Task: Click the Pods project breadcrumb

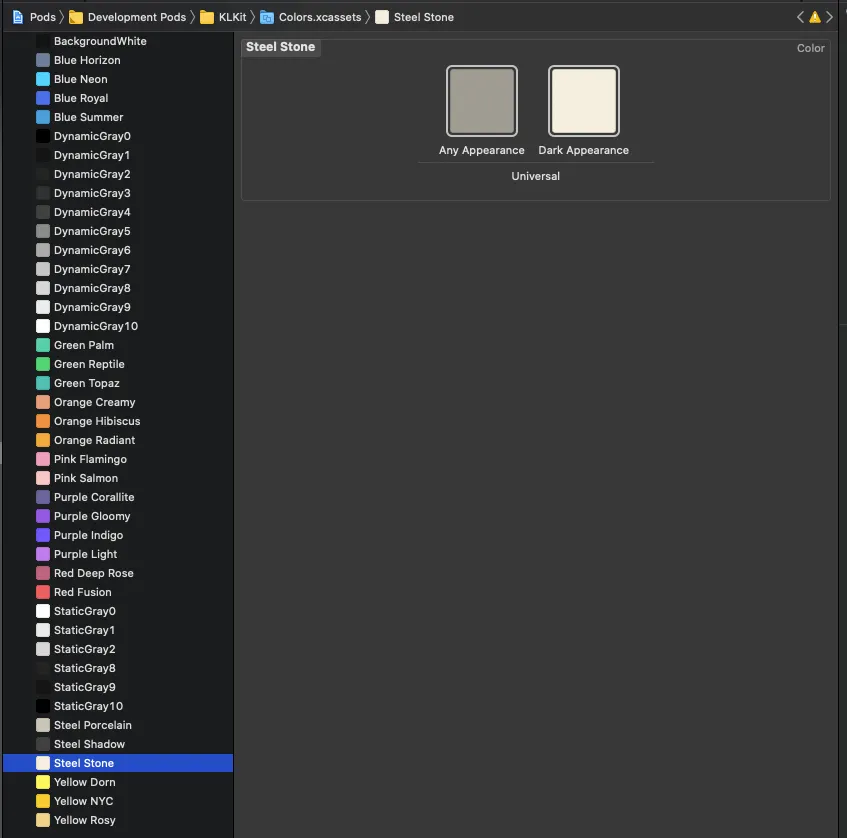Action: click(34, 17)
